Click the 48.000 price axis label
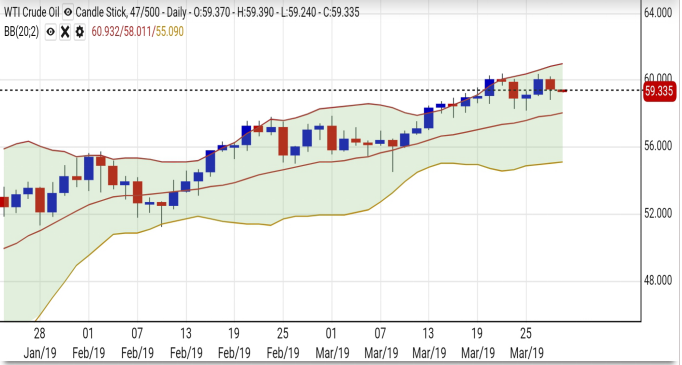The image size is (682, 365). pos(658,281)
